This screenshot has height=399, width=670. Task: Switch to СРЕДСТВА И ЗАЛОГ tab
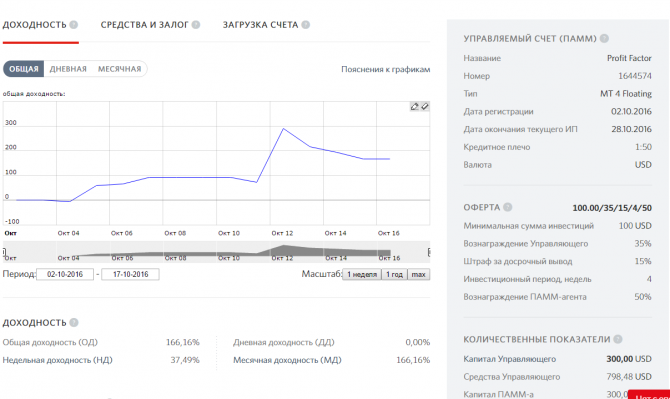point(144,25)
